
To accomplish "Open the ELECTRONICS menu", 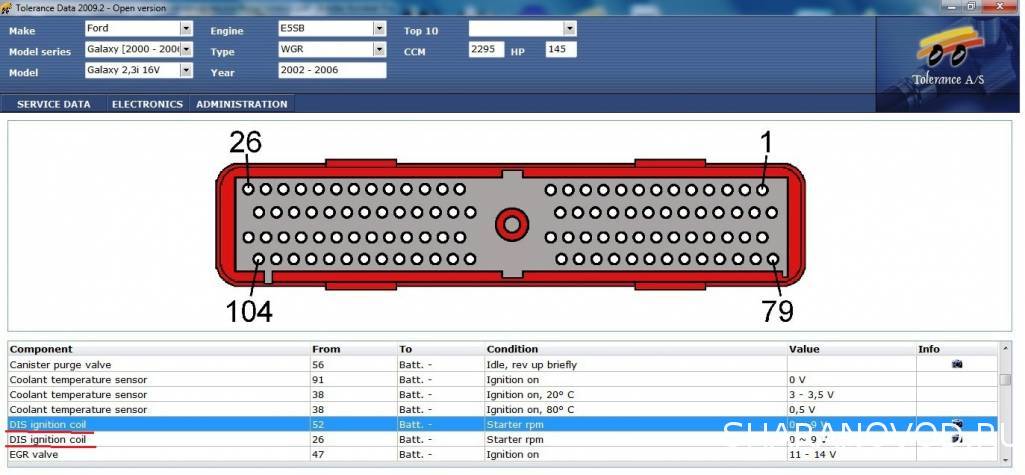I will point(147,104).
